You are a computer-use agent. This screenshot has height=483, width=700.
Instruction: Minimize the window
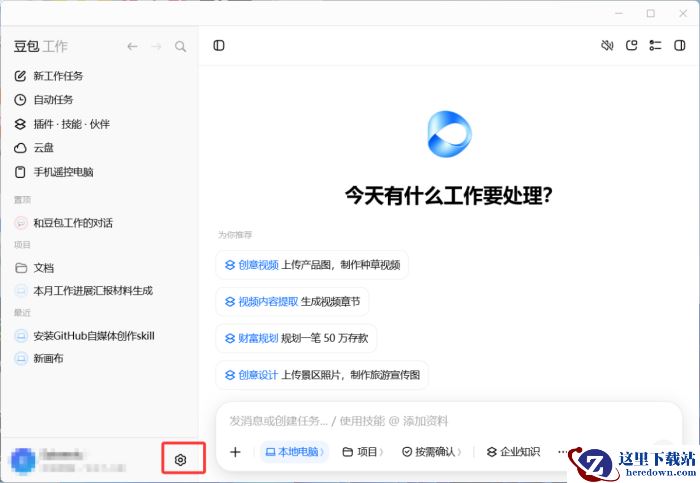(619, 13)
